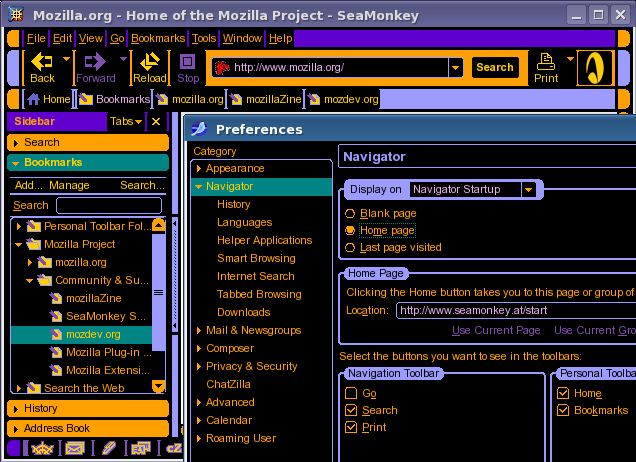The image size is (636, 462).
Task: Click the sidebar bookmarks Search input field
Action: click(x=109, y=206)
